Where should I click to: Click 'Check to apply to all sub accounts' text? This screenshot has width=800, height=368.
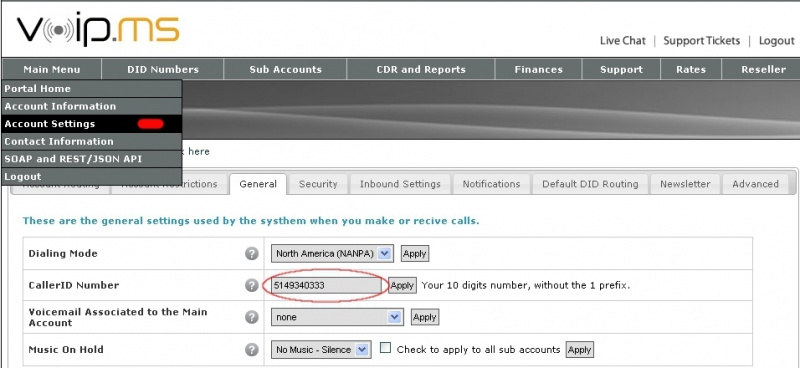click(479, 350)
